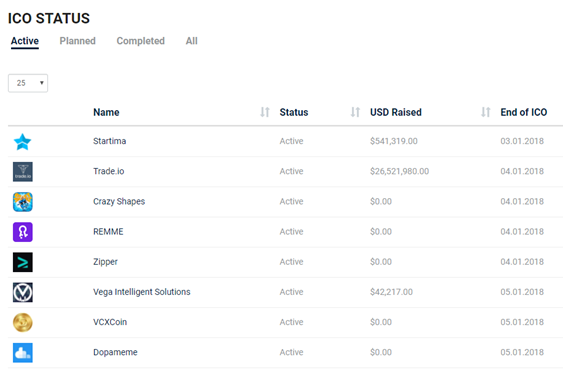563x370 pixels.
Task: Select Active status in Zipper row
Action: 292,262
